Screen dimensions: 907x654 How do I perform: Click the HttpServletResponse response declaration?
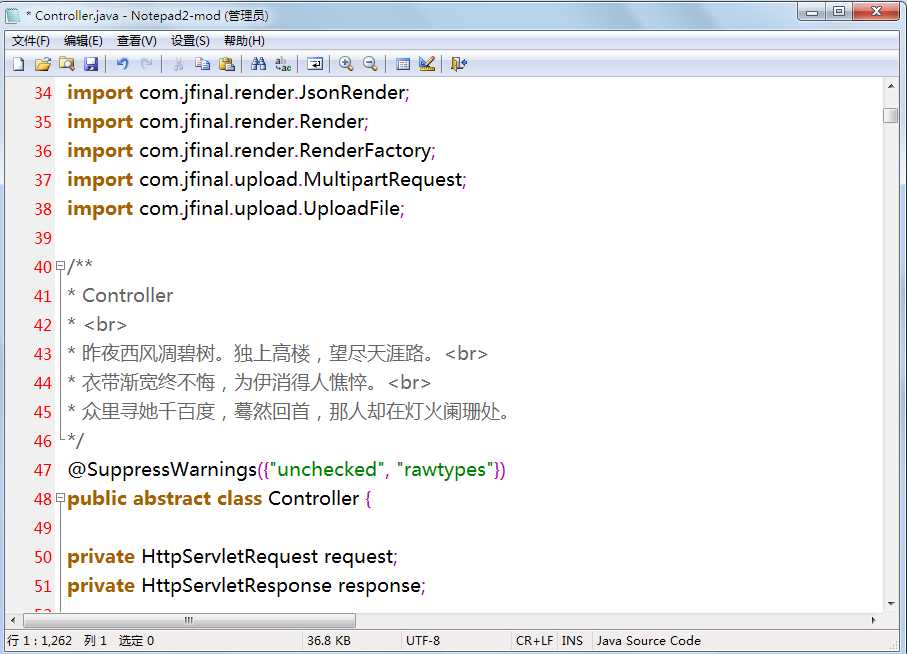[x=246, y=585]
